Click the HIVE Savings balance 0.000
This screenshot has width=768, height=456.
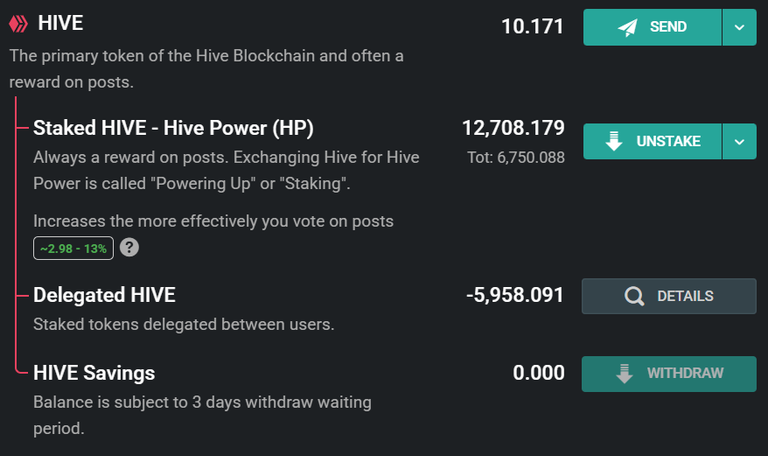pyautogui.click(x=539, y=373)
